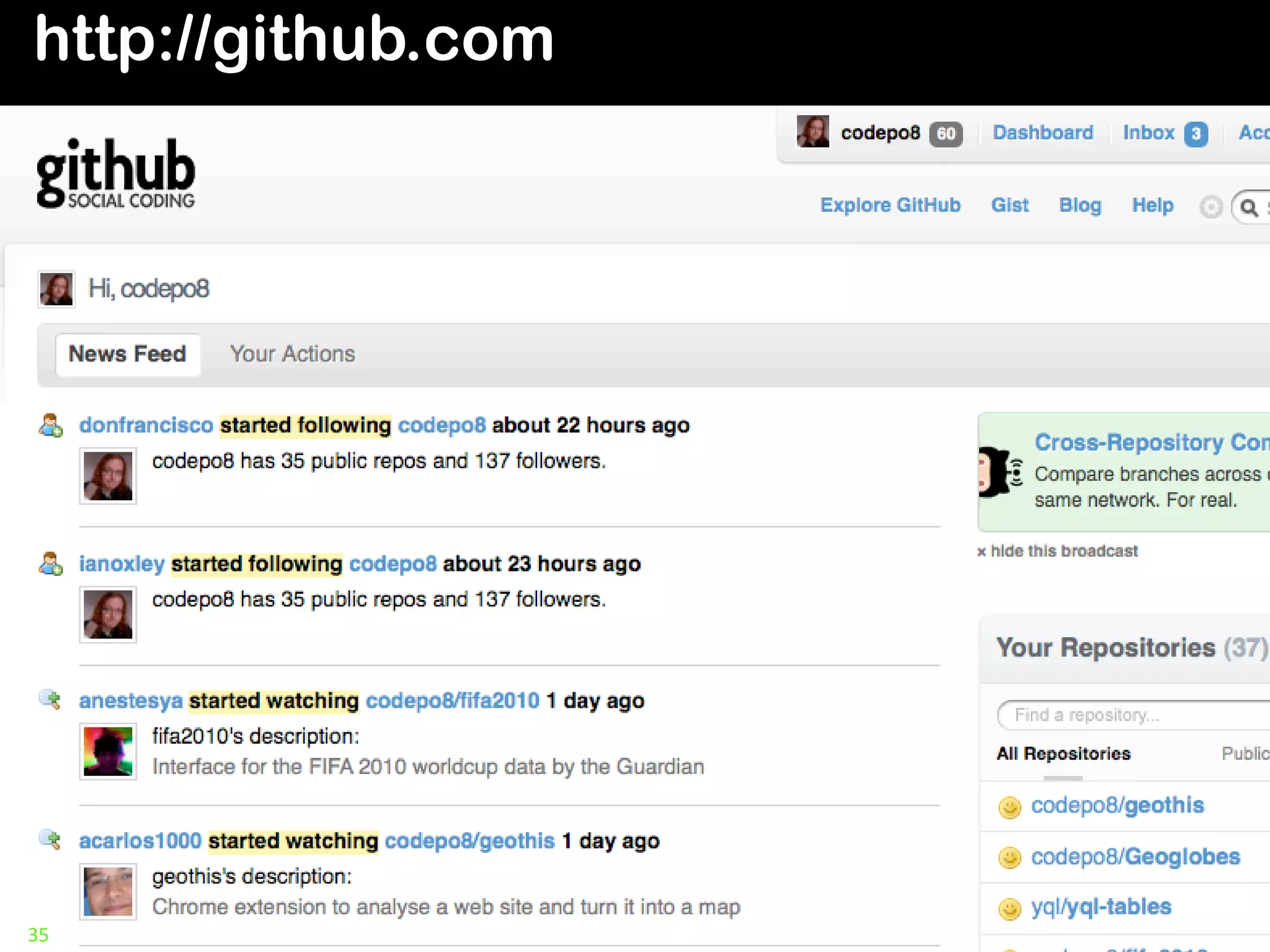Click the GitHub Social Coding logo

click(x=116, y=174)
